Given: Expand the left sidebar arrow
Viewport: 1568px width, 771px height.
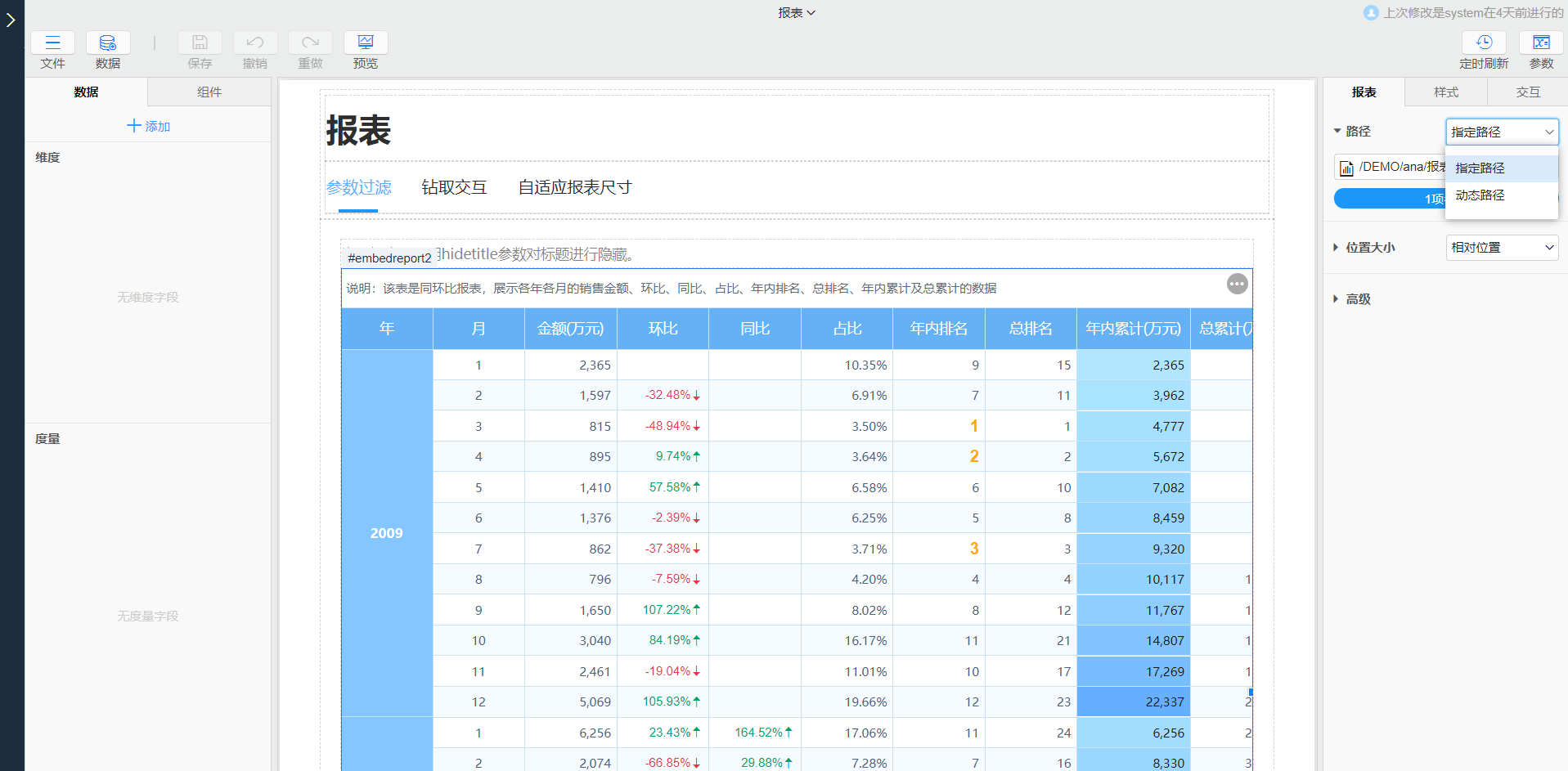Looking at the screenshot, I should [x=11, y=20].
